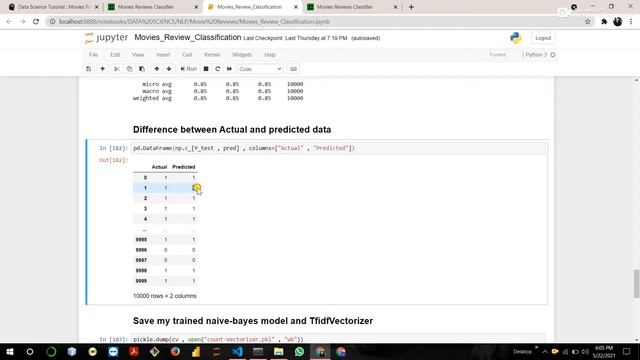Go back in browser history
The image size is (640, 360).
[9, 22]
